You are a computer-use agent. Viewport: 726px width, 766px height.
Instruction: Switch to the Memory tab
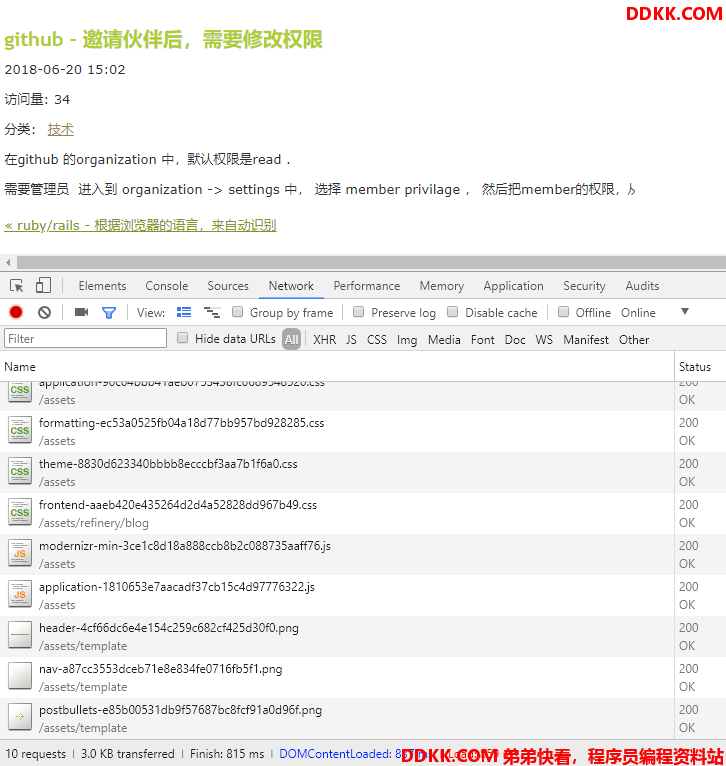(x=442, y=286)
